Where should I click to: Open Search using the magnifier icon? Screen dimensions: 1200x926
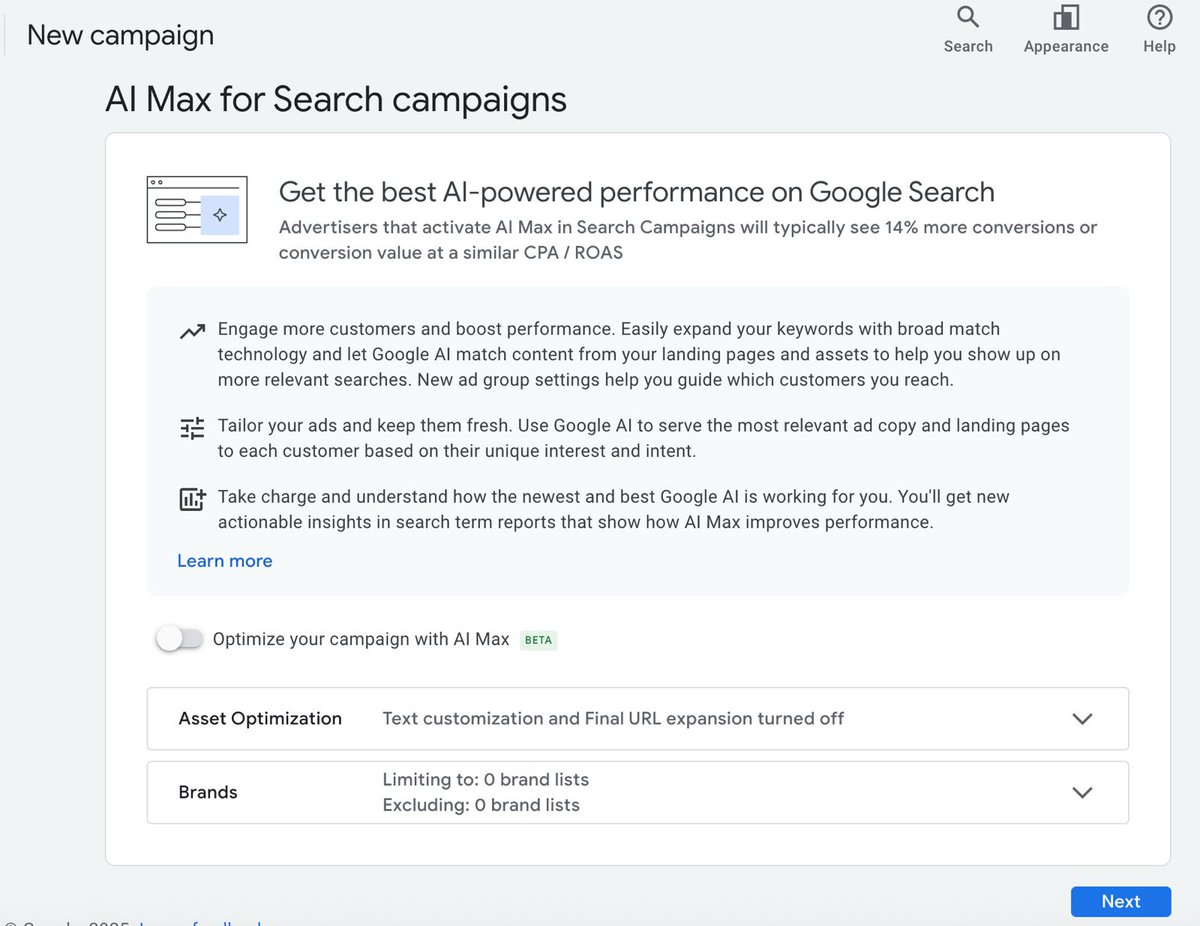tap(967, 17)
